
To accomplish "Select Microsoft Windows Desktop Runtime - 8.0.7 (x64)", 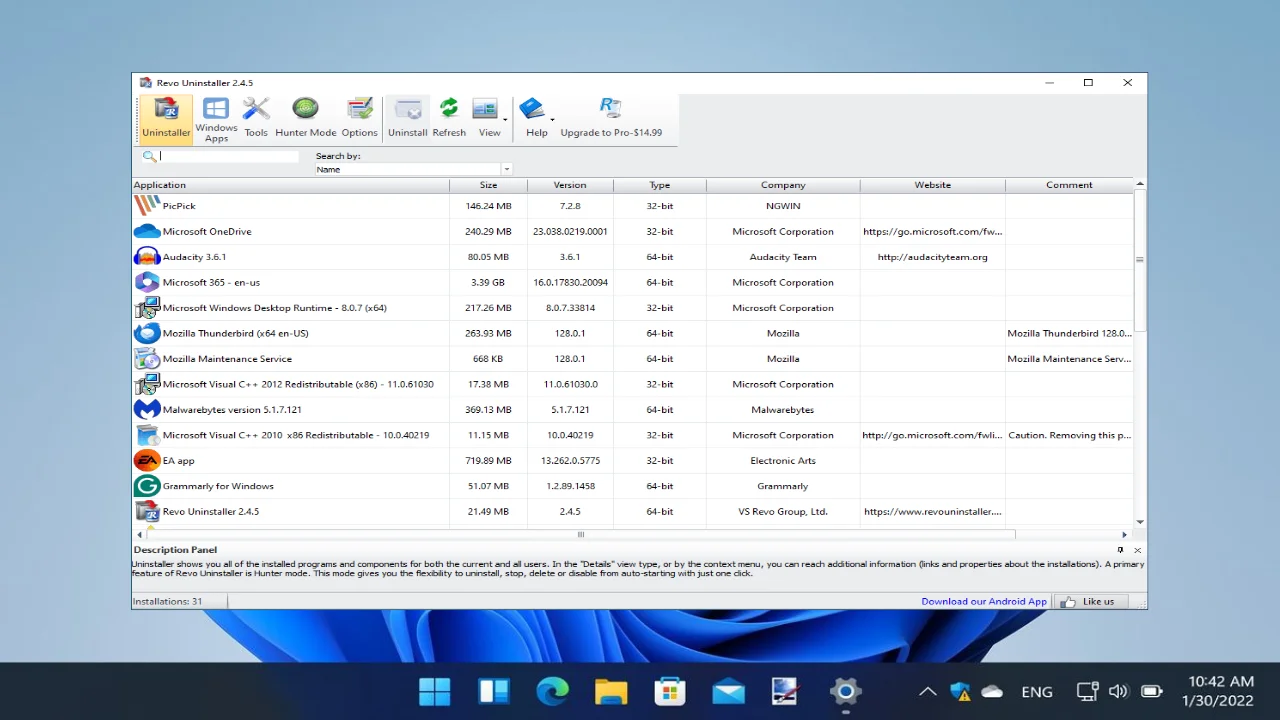I will pyautogui.click(x=633, y=308).
